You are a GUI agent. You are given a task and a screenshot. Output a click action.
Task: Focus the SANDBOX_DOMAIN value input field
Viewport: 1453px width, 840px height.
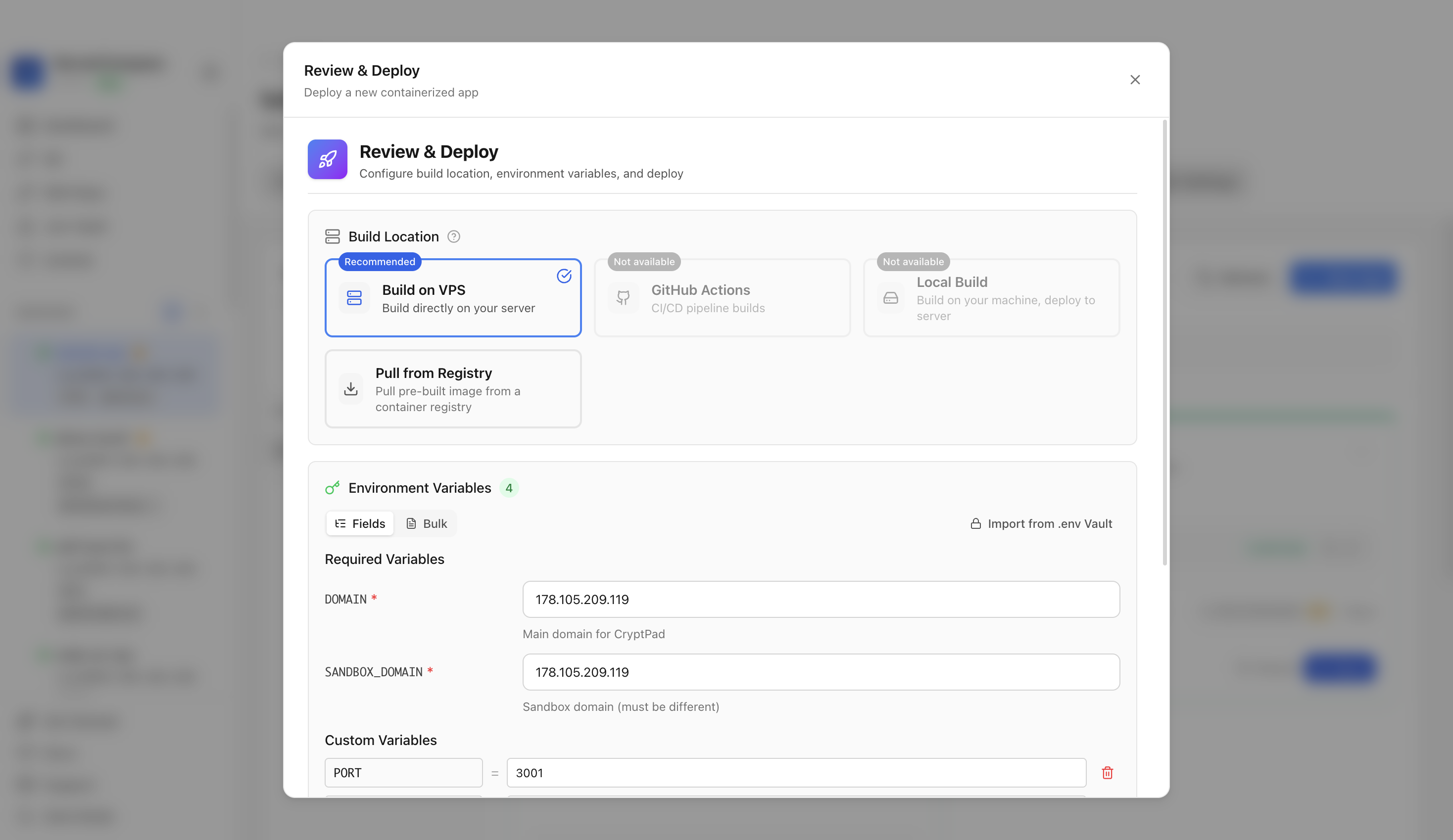[821, 672]
